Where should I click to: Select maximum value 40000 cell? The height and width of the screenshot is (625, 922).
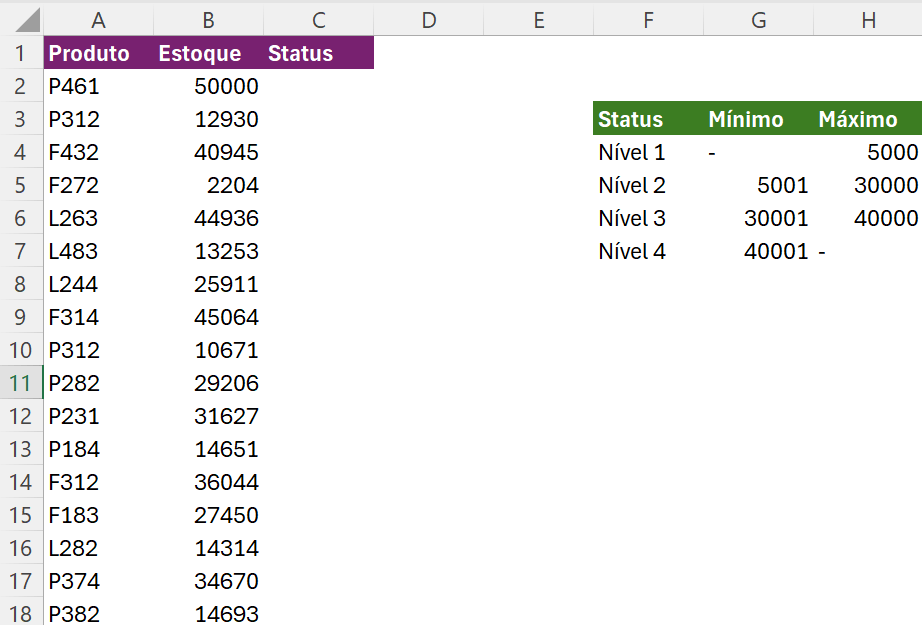(868, 218)
